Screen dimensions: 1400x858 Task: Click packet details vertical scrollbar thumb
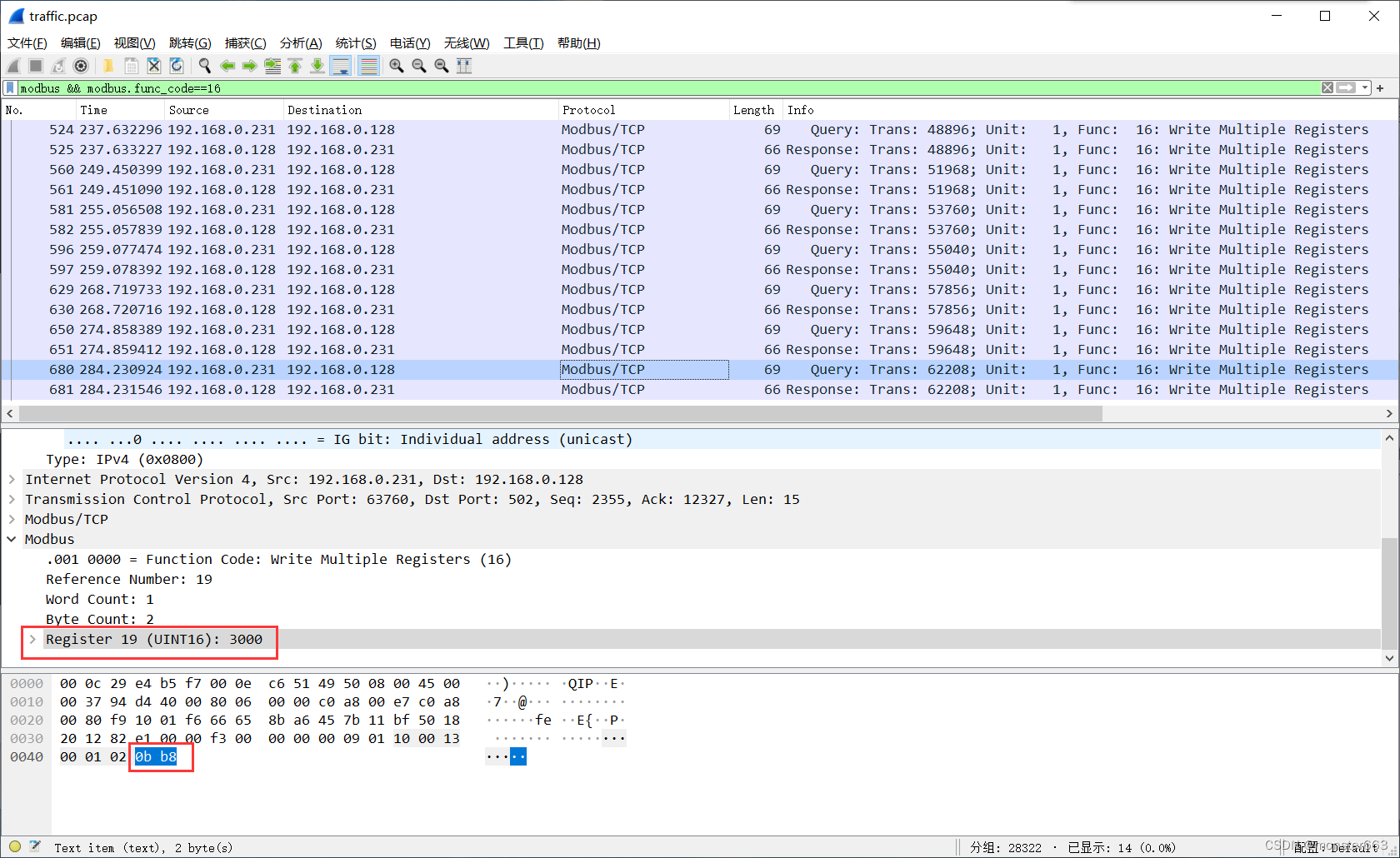(1389, 593)
